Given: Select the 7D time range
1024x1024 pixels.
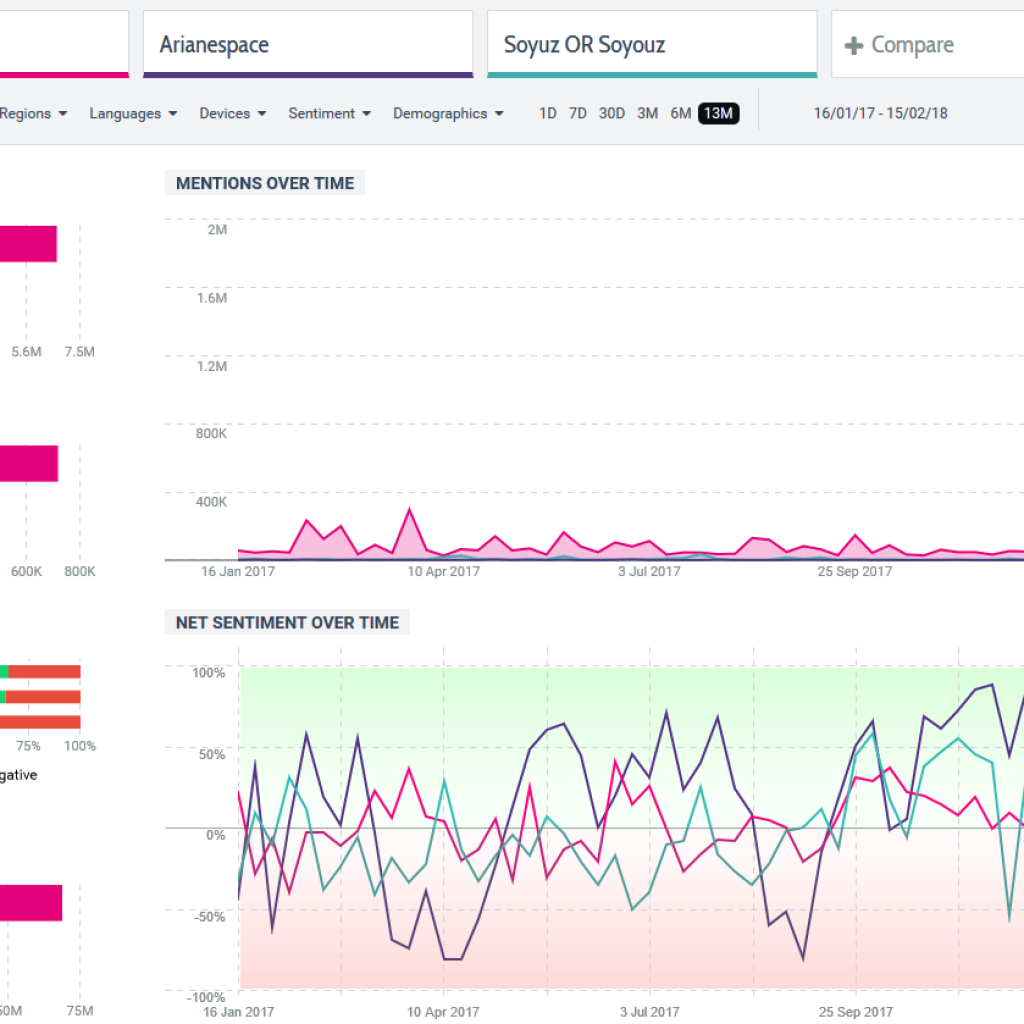Looking at the screenshot, I should pyautogui.click(x=577, y=114).
